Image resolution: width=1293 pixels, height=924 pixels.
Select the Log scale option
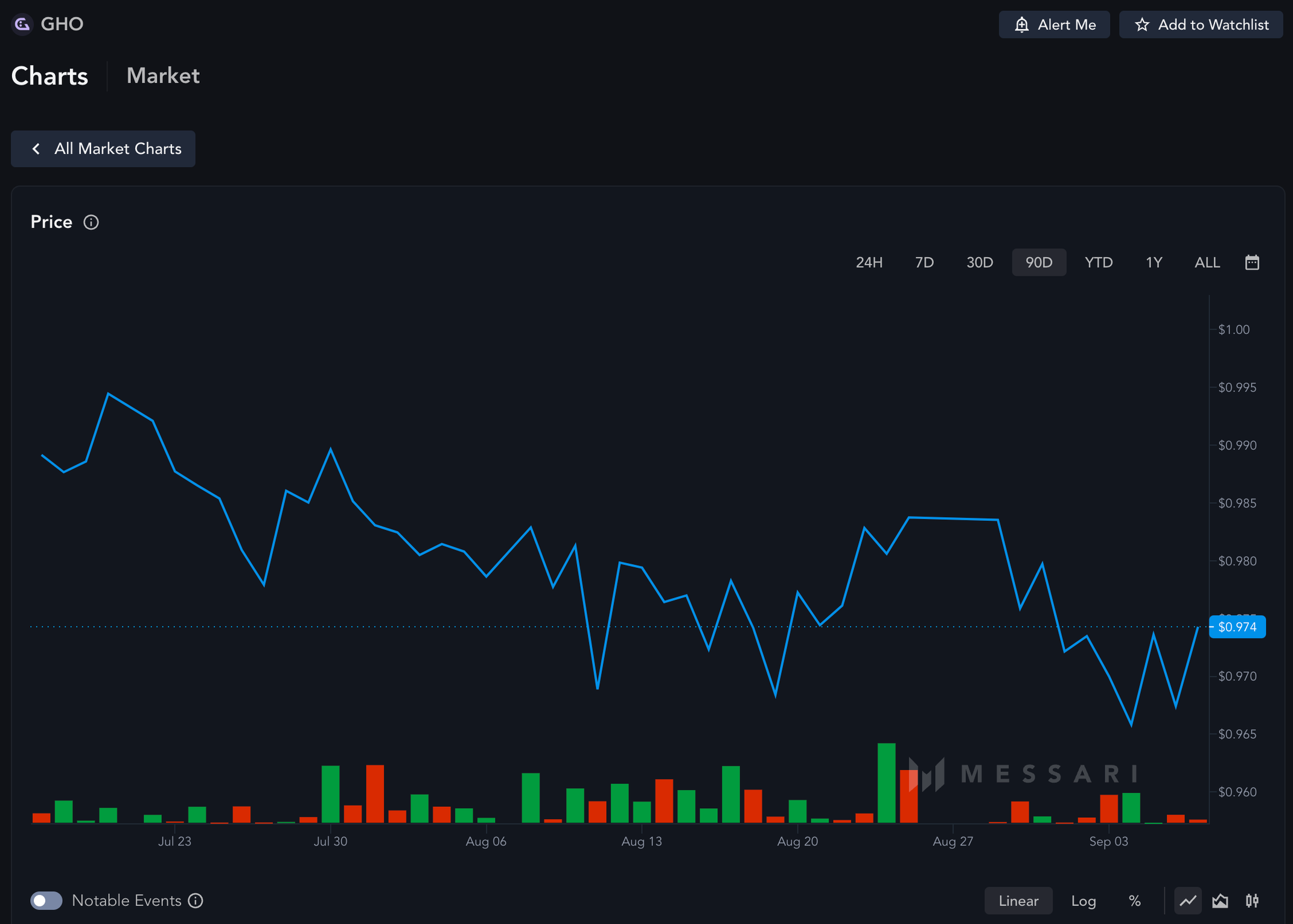click(x=1083, y=900)
